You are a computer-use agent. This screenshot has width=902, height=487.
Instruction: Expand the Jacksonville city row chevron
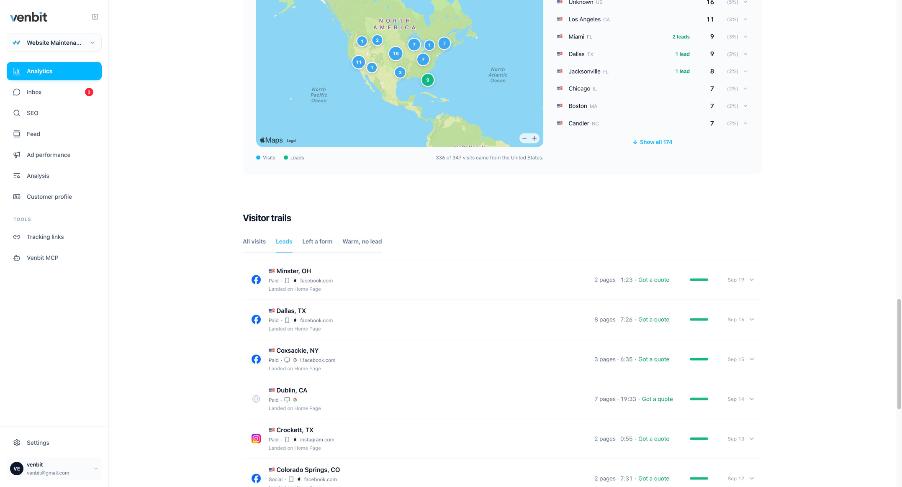[x=746, y=71]
